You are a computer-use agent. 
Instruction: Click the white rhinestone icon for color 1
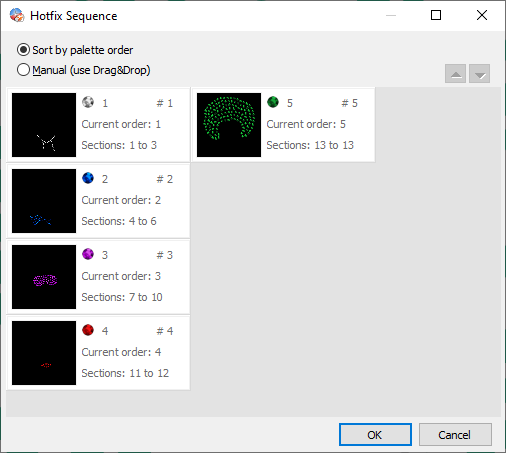pos(88,102)
